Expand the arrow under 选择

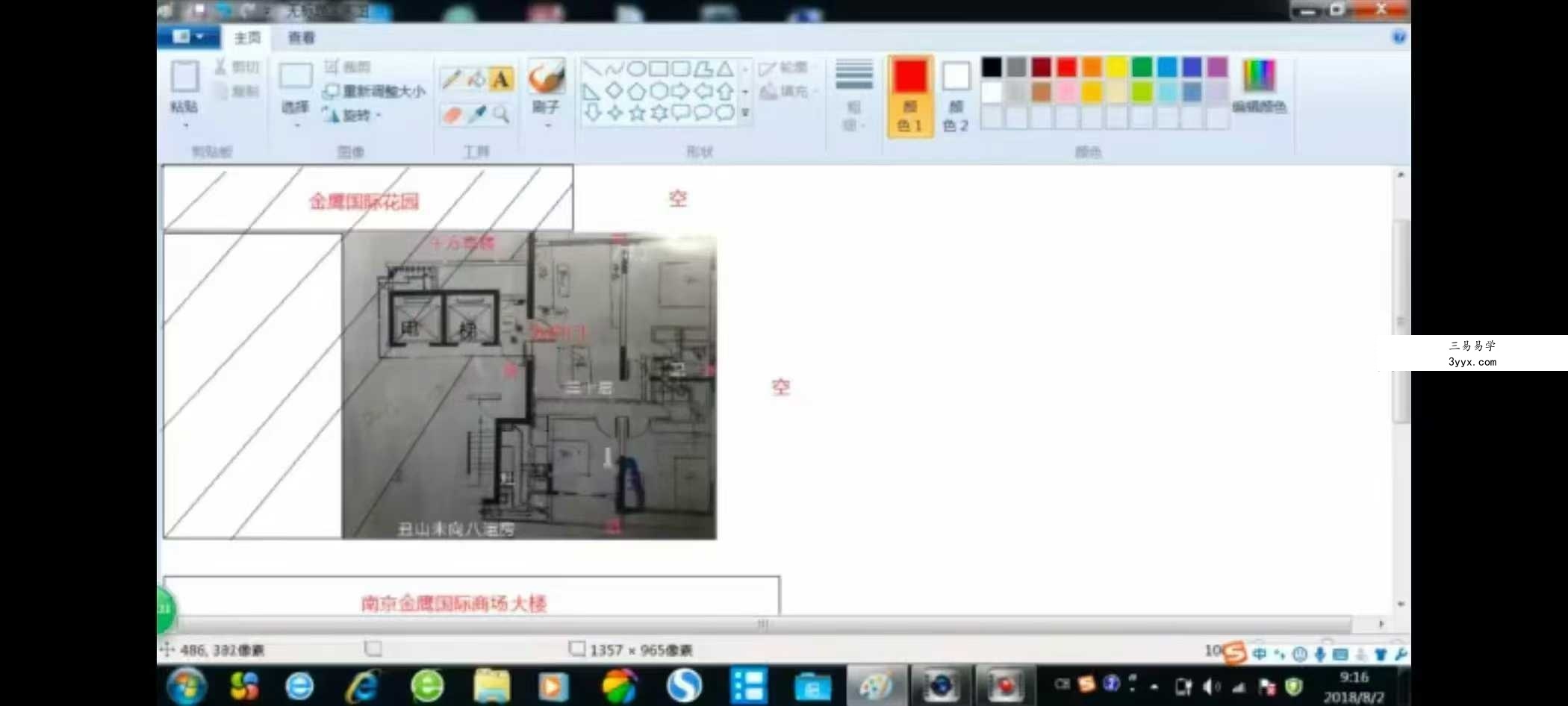point(296,125)
